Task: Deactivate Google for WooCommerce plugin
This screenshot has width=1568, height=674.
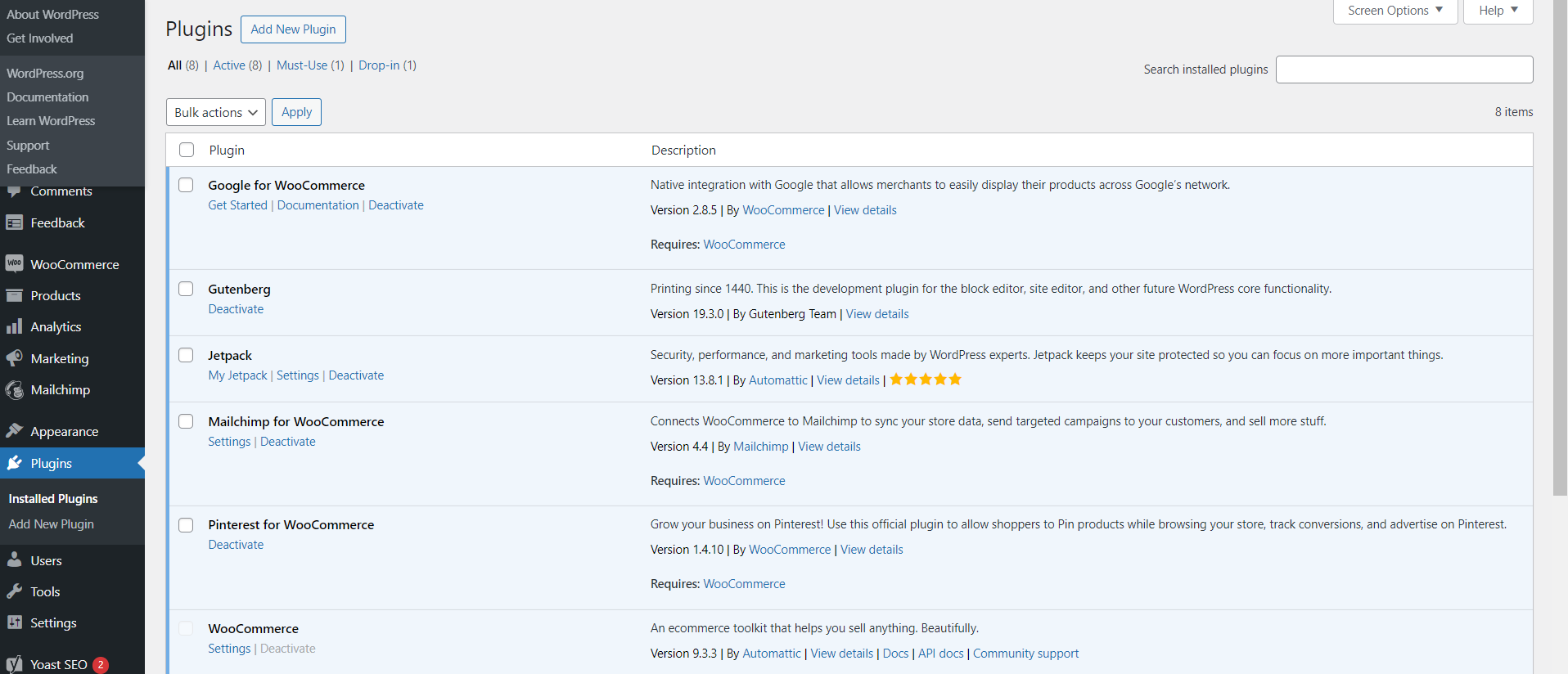Action: pyautogui.click(x=396, y=205)
